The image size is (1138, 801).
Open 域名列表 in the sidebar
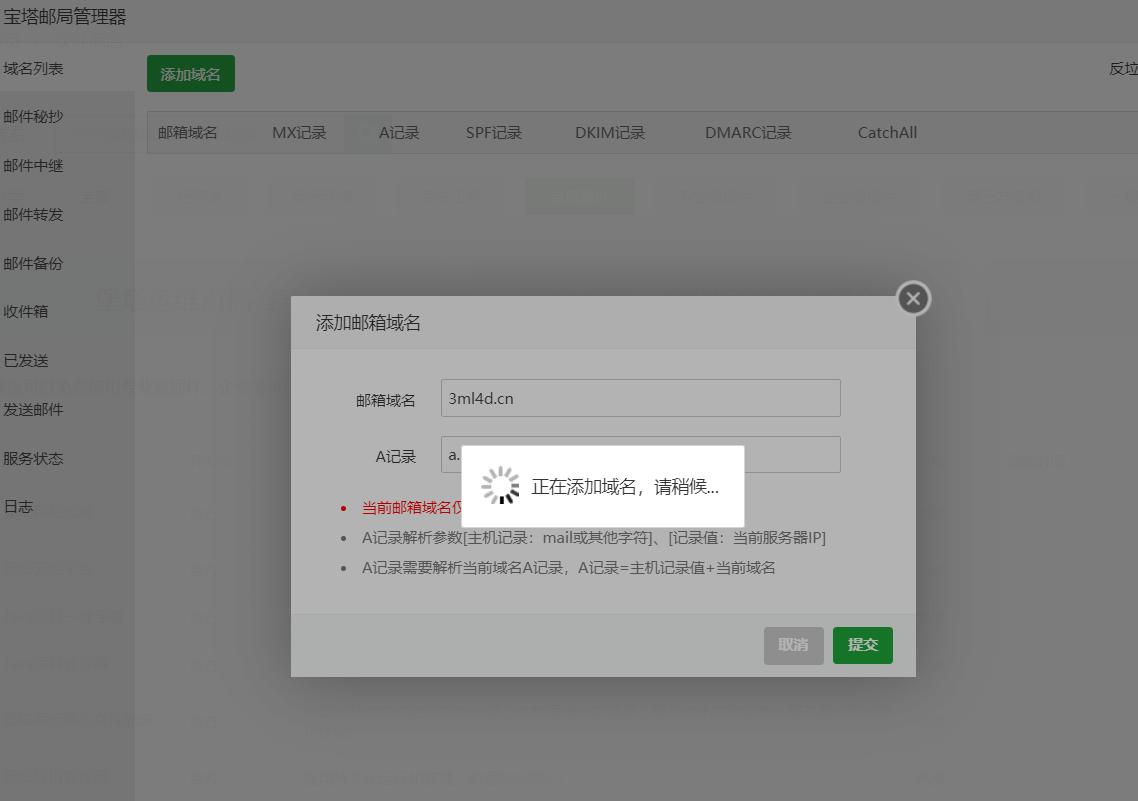34,68
